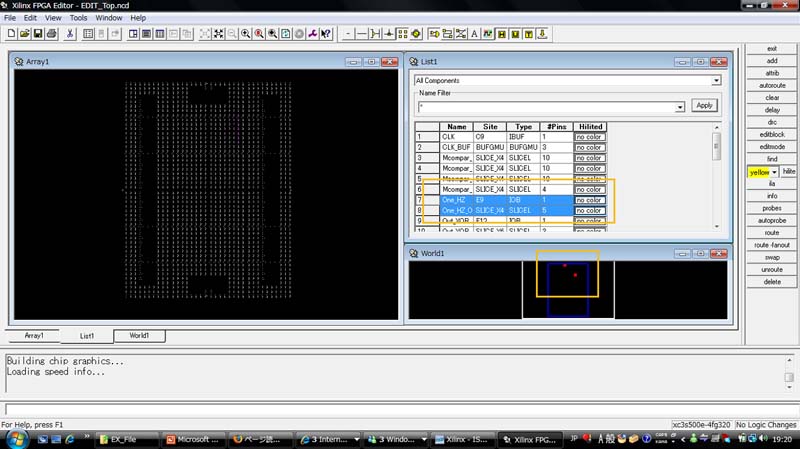The image size is (800, 449).
Task: Open the EX_File taskbar item
Action: click(126, 439)
